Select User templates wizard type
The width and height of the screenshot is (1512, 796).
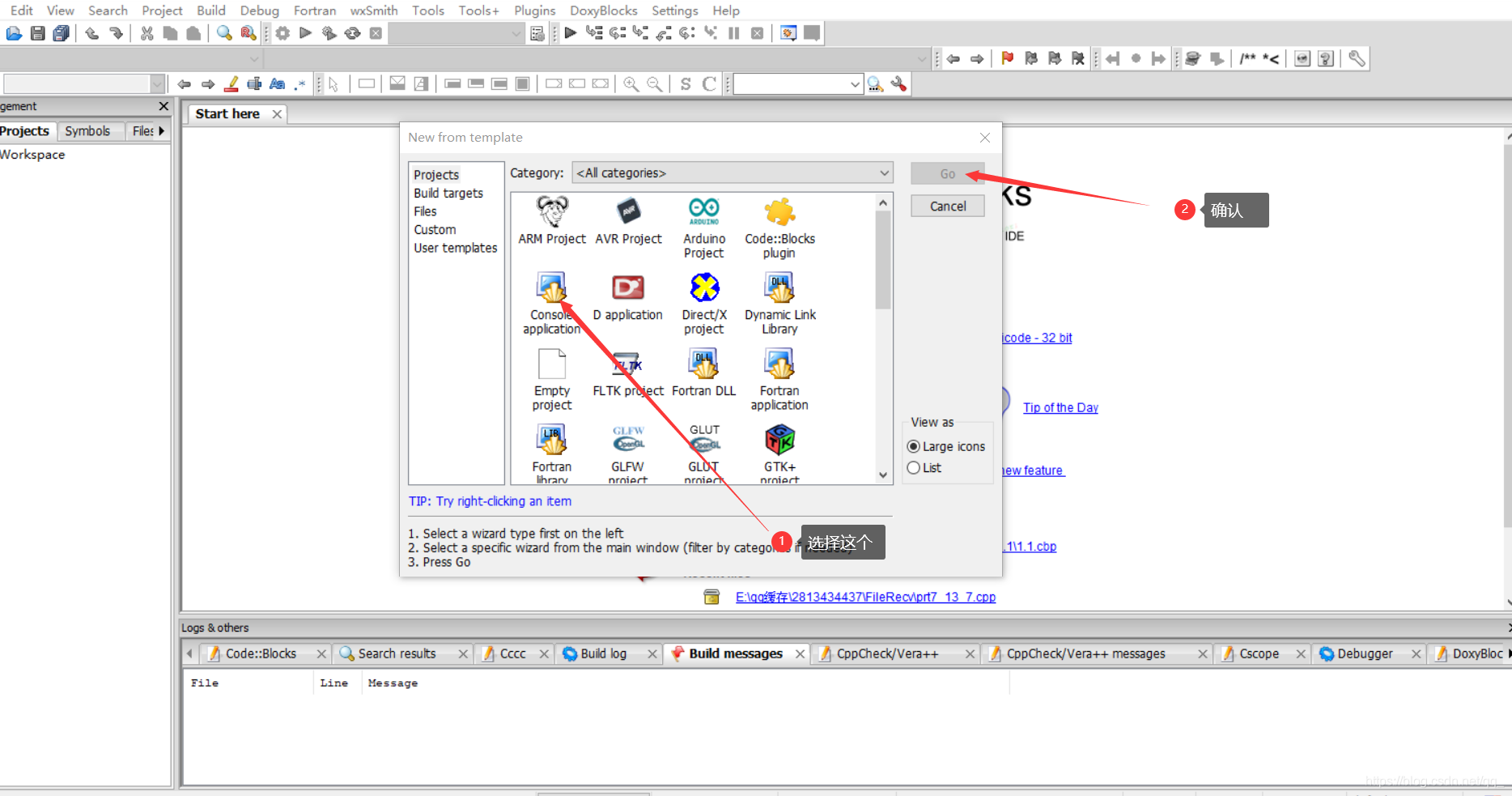[x=456, y=248]
